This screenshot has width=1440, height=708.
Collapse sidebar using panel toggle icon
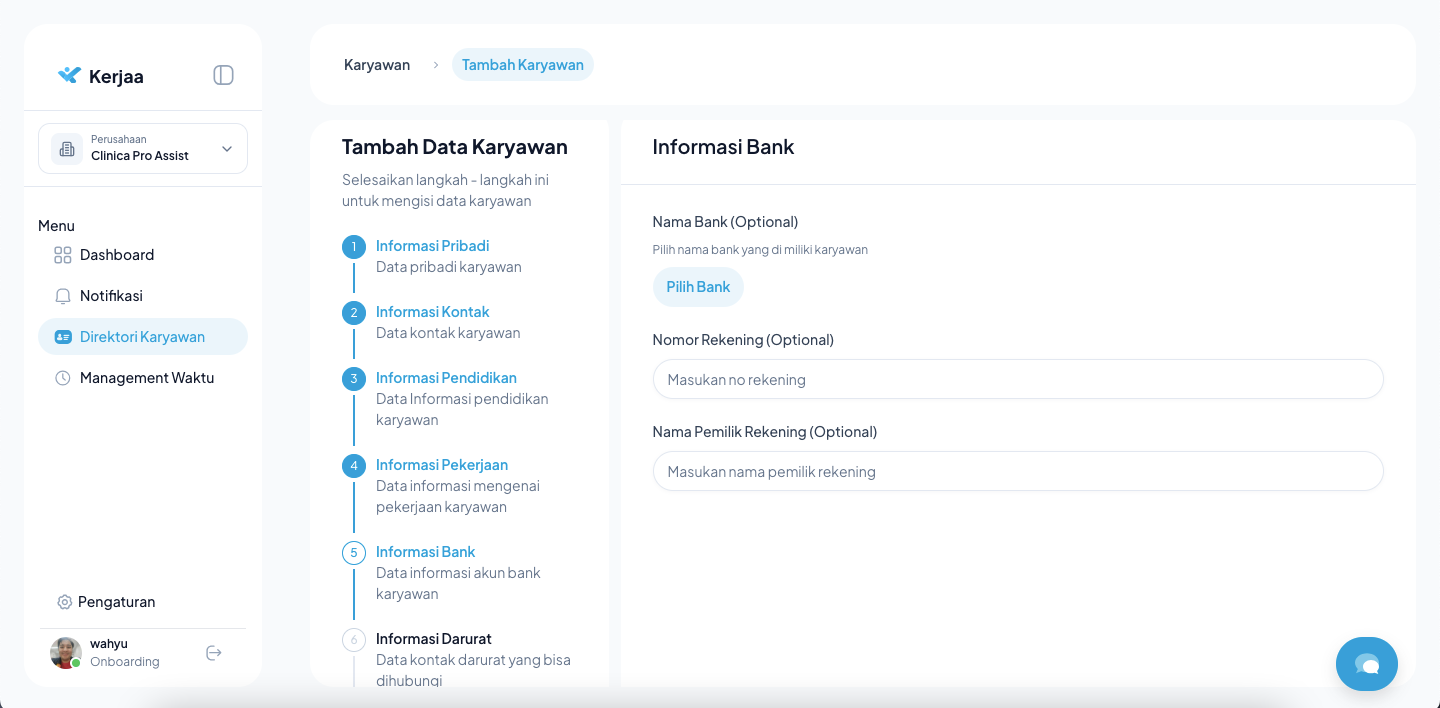pyautogui.click(x=223, y=75)
